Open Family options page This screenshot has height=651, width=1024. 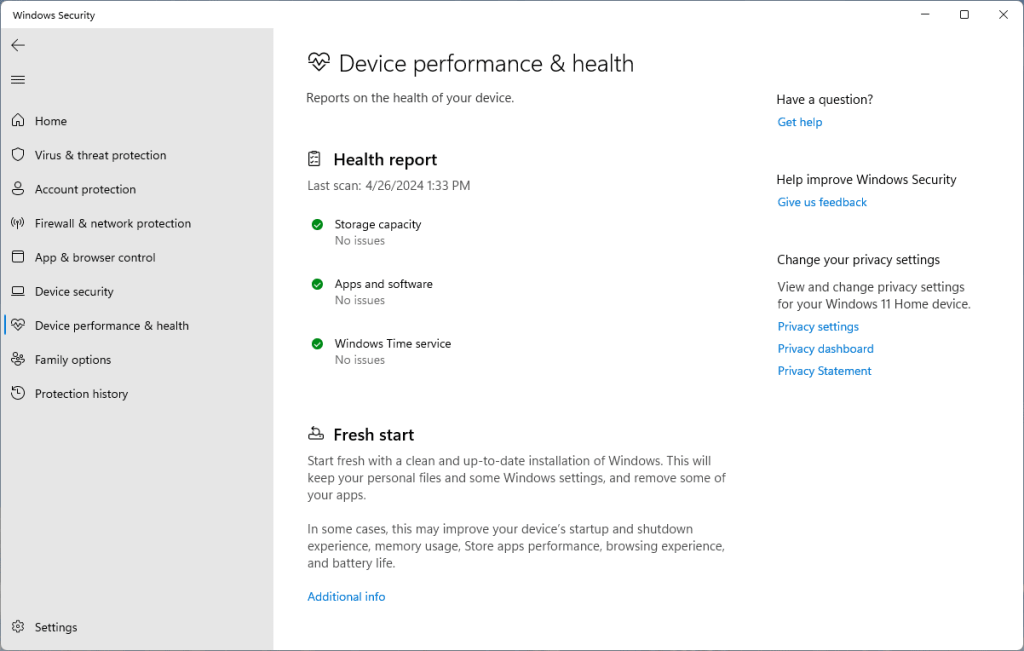(73, 360)
